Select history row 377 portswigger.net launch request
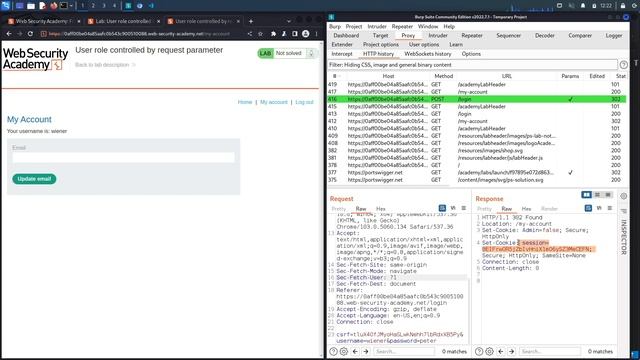 point(477,173)
